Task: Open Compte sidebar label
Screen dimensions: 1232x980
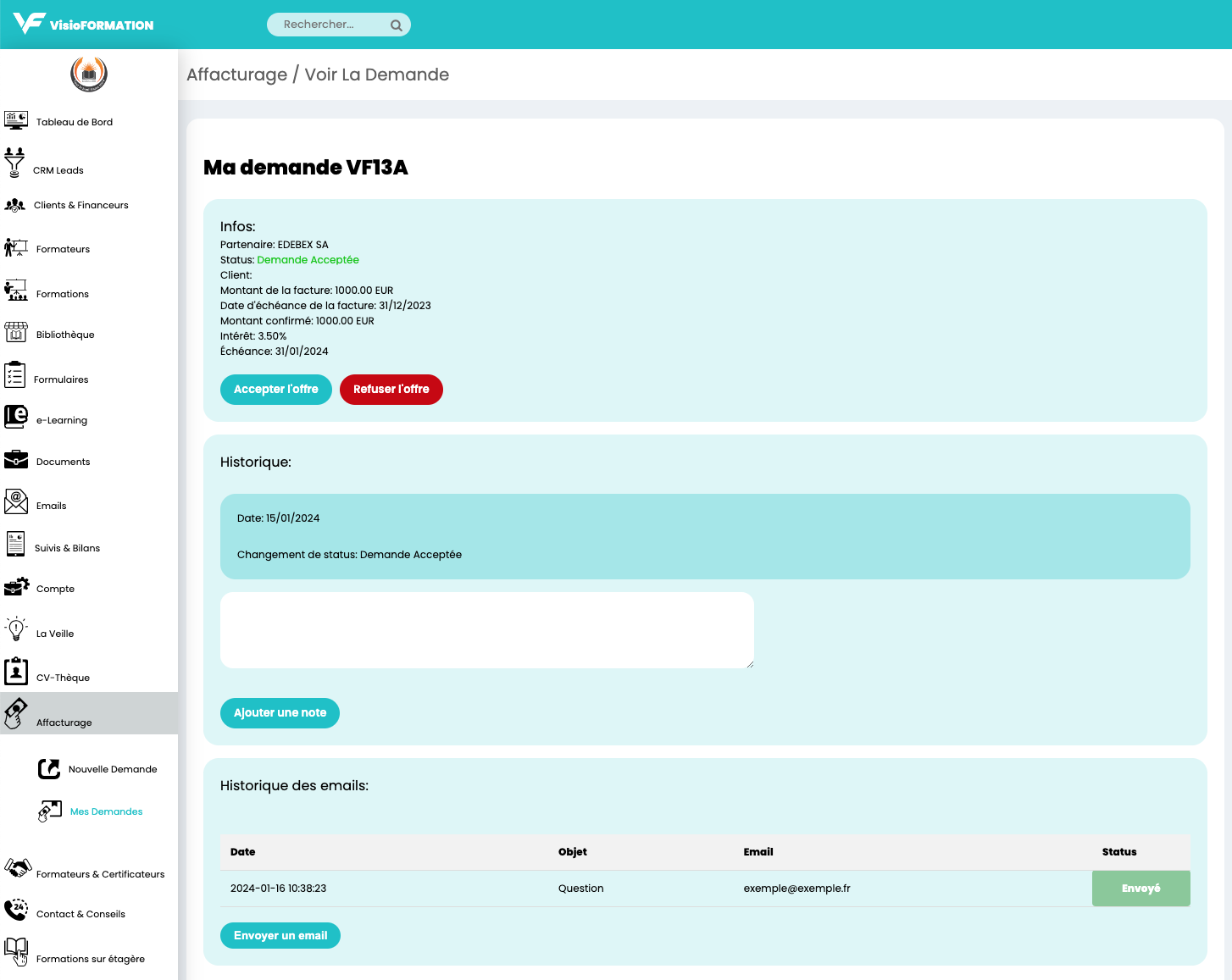Action: (56, 589)
